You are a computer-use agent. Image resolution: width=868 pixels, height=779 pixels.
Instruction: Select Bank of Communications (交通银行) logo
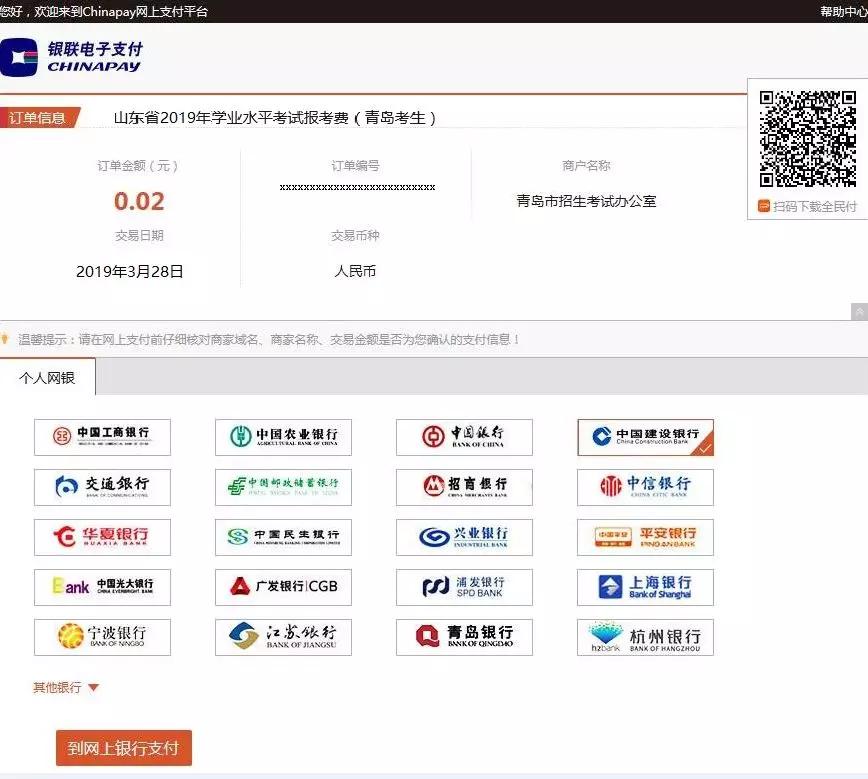click(x=102, y=487)
